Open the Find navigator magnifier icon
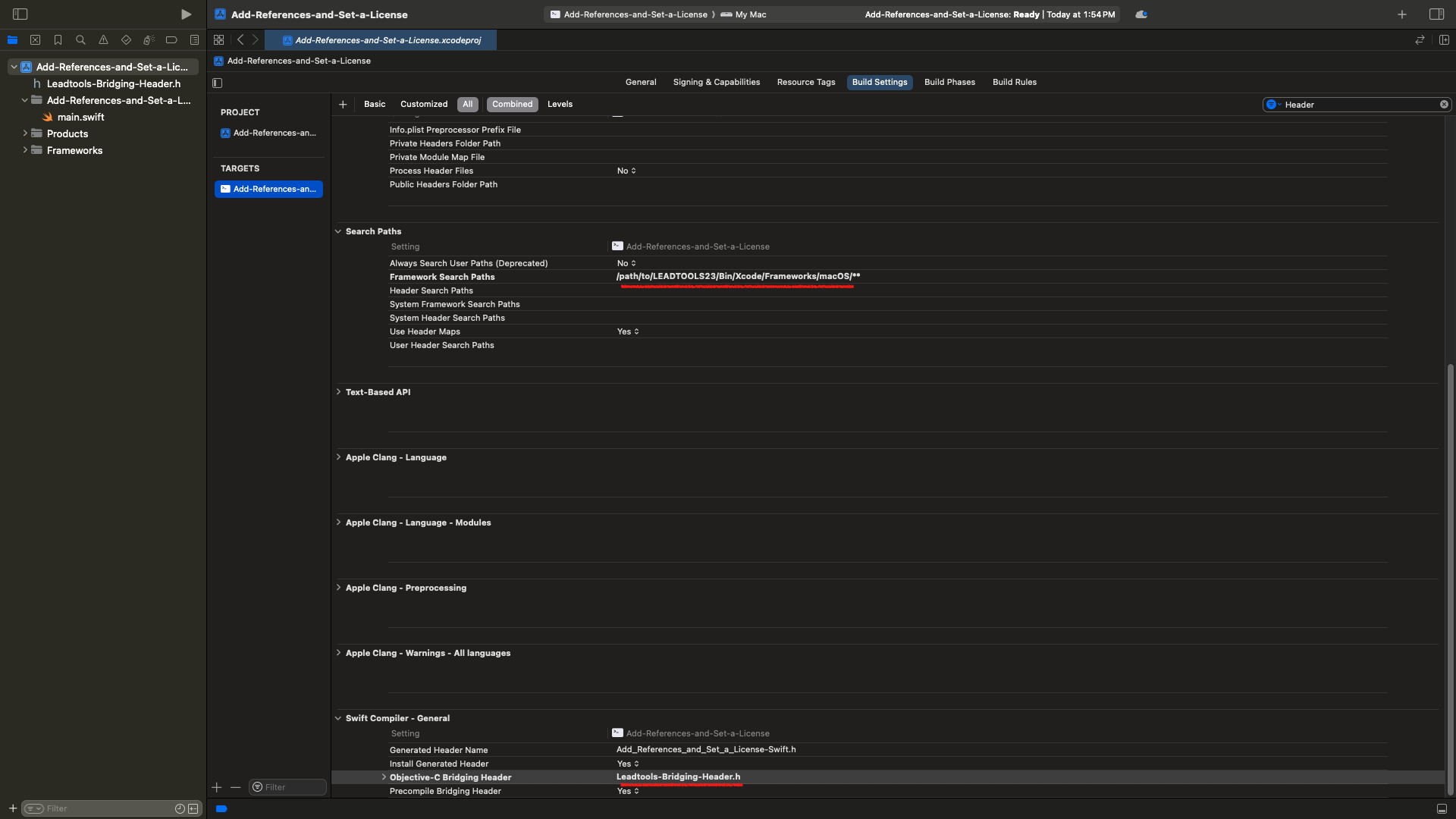 [x=80, y=39]
